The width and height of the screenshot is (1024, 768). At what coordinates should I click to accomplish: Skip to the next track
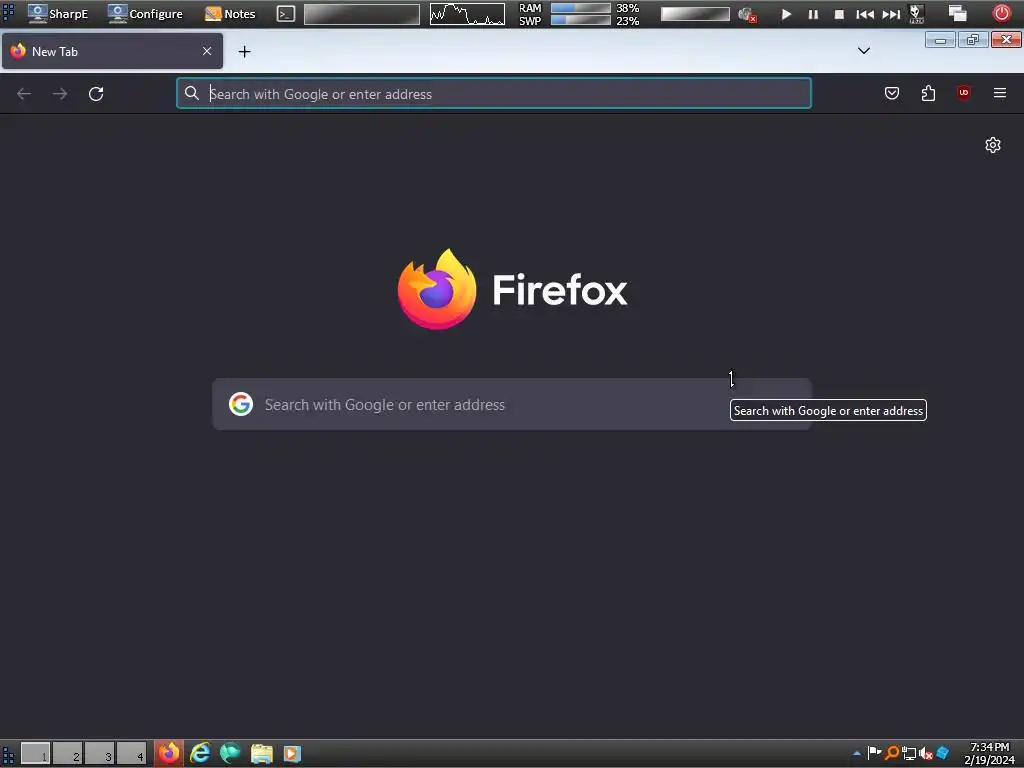pos(891,14)
